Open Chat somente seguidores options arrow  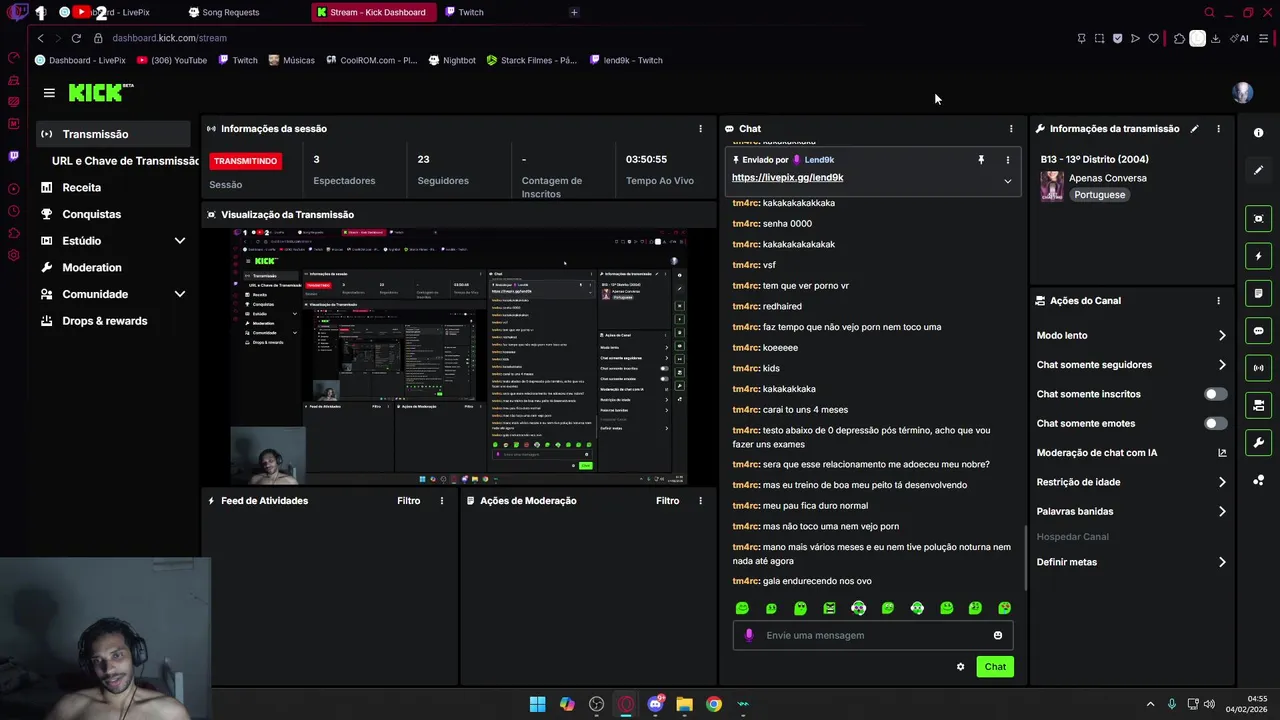click(1221, 365)
